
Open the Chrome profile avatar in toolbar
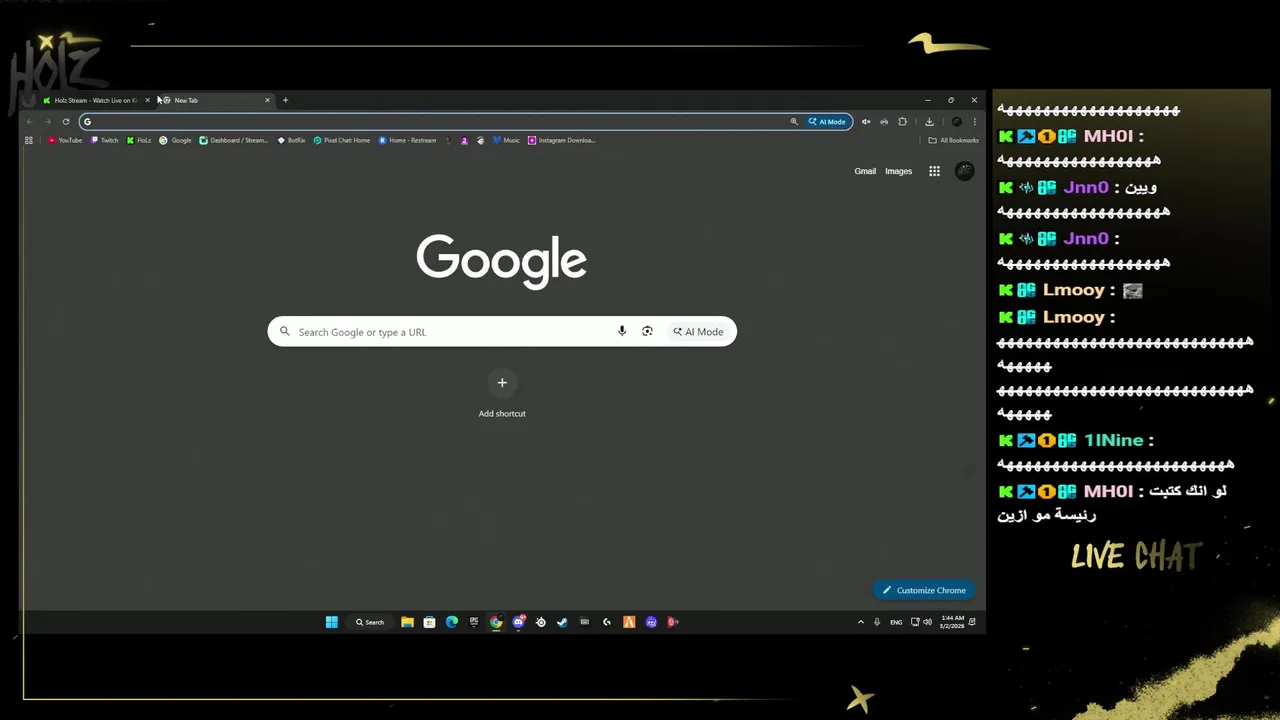(956, 122)
